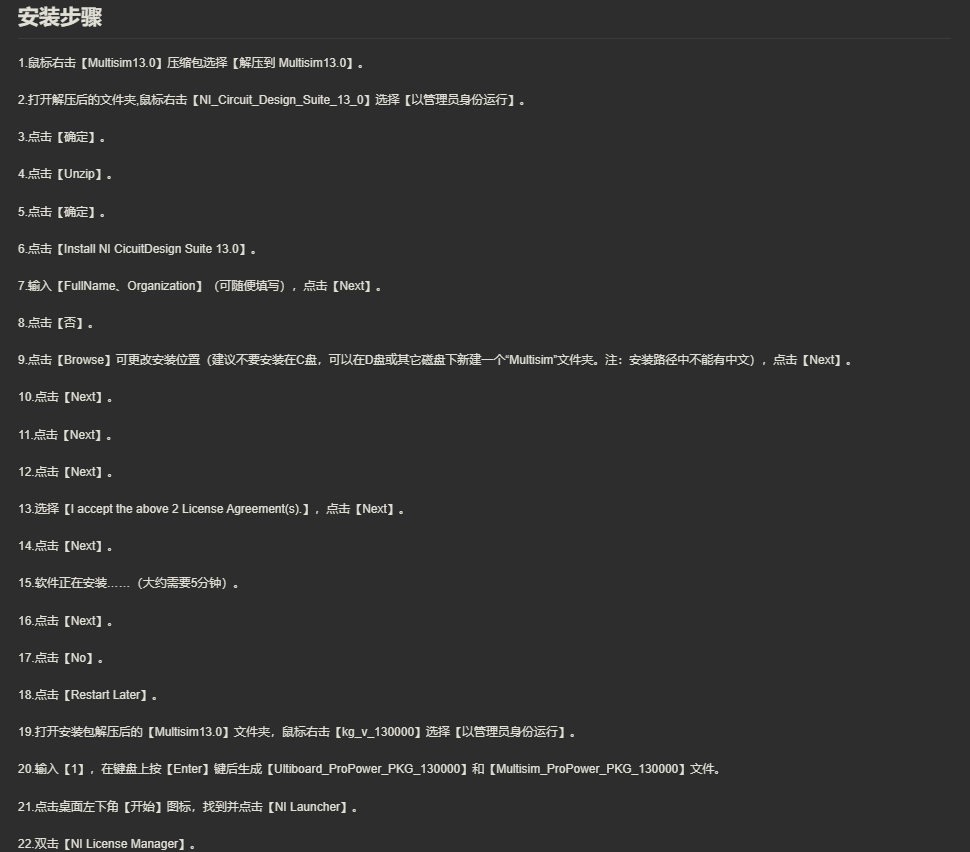Image resolution: width=970 pixels, height=852 pixels.
Task: Click step 18 Restart Later line
Action: 87,695
